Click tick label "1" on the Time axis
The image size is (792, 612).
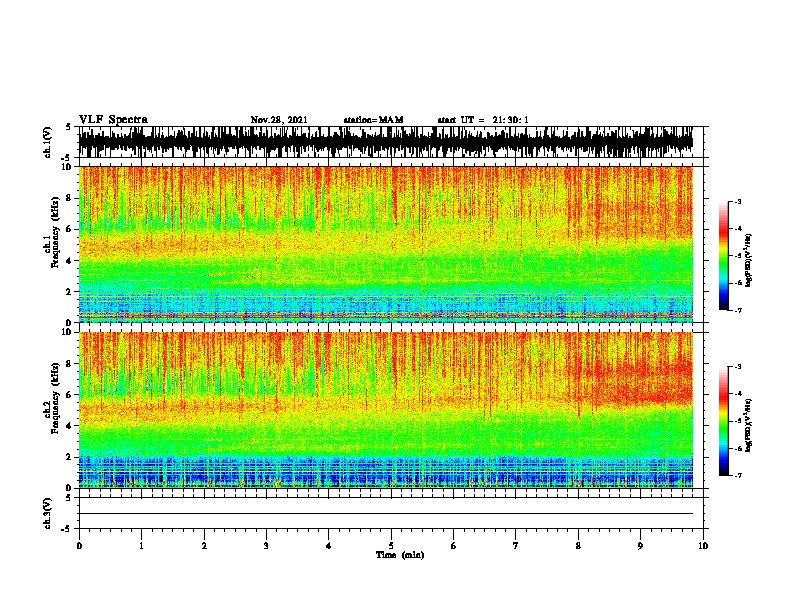pyautogui.click(x=141, y=546)
